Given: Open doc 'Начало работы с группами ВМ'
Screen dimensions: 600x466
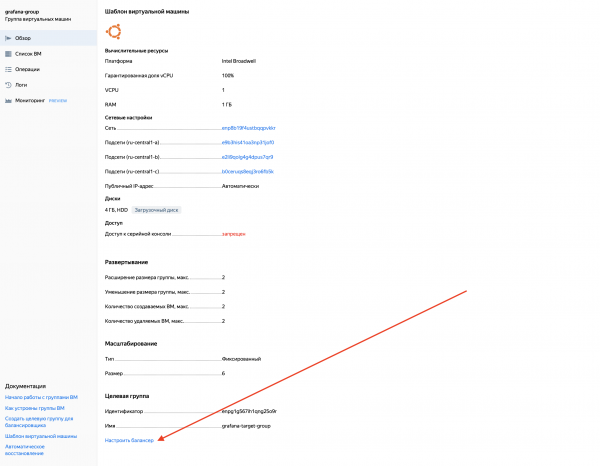Looking at the screenshot, I should click(x=38, y=398).
